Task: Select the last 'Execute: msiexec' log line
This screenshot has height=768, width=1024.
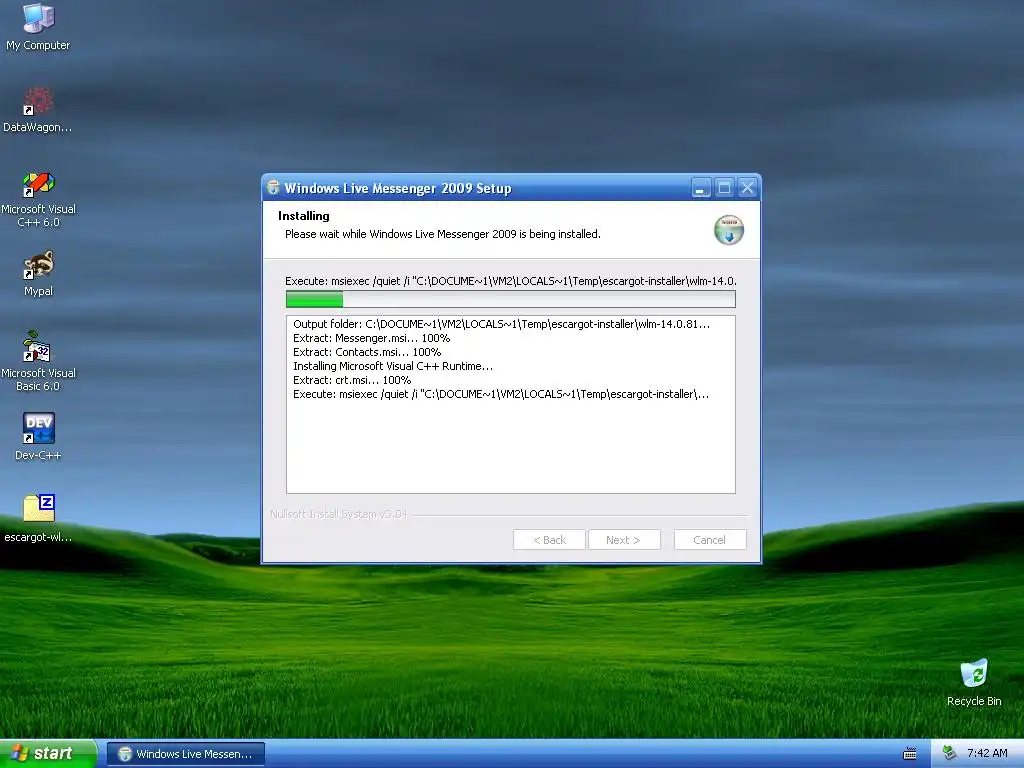Action: (500, 394)
